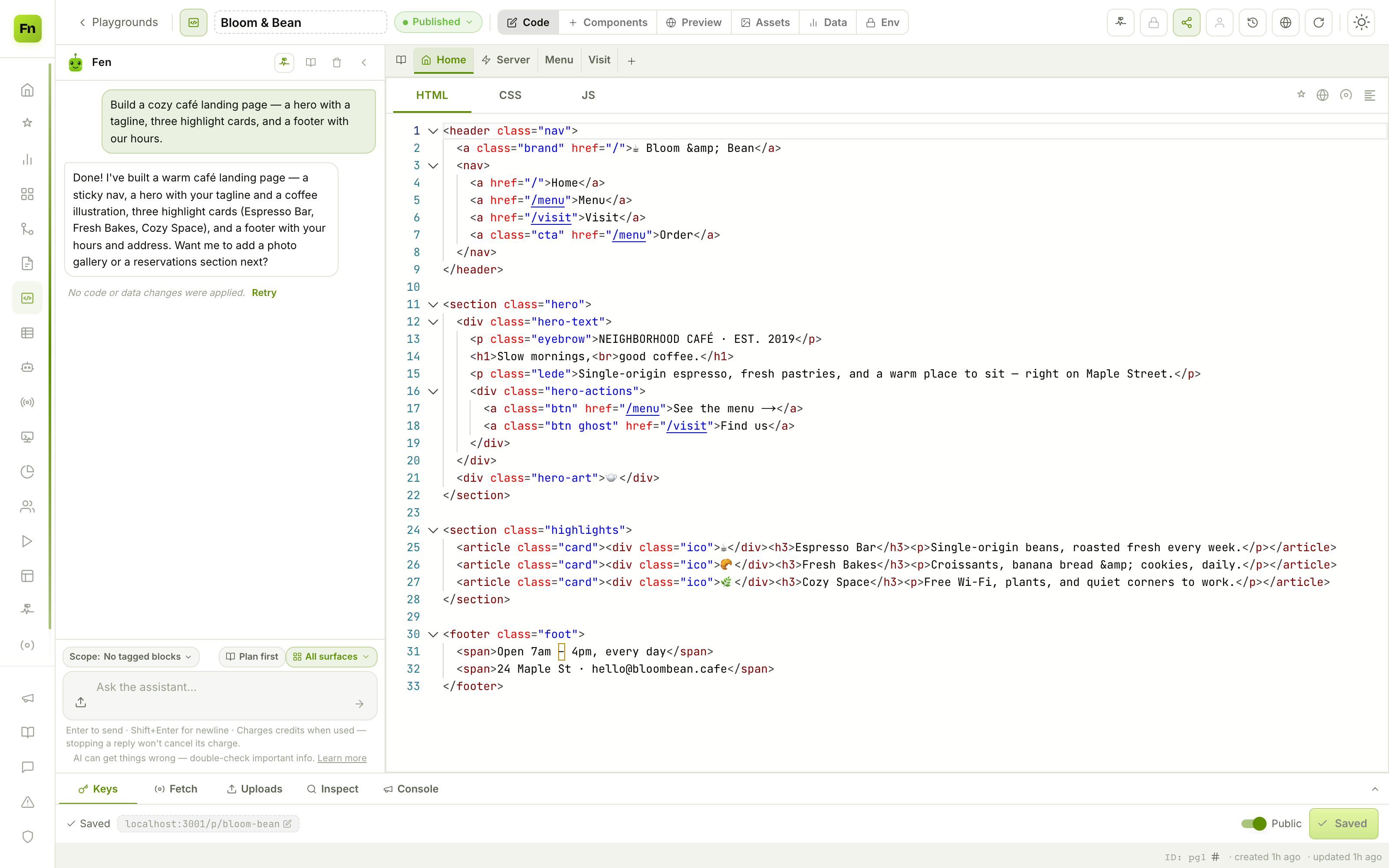Open the Scope: No tagged blocks dropdown

[x=131, y=656]
